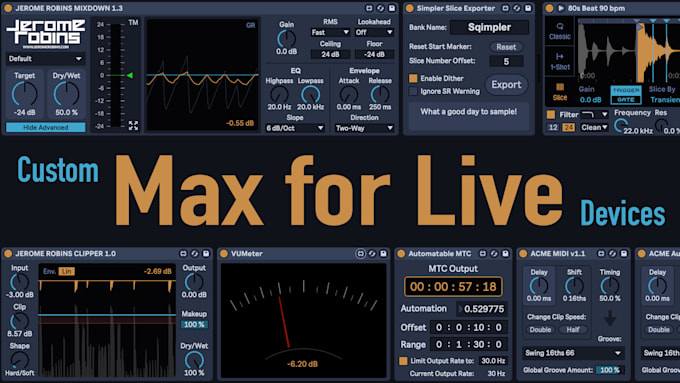Toggle Limit Output Rate checkbox
Image resolution: width=680 pixels, height=383 pixels.
point(403,361)
